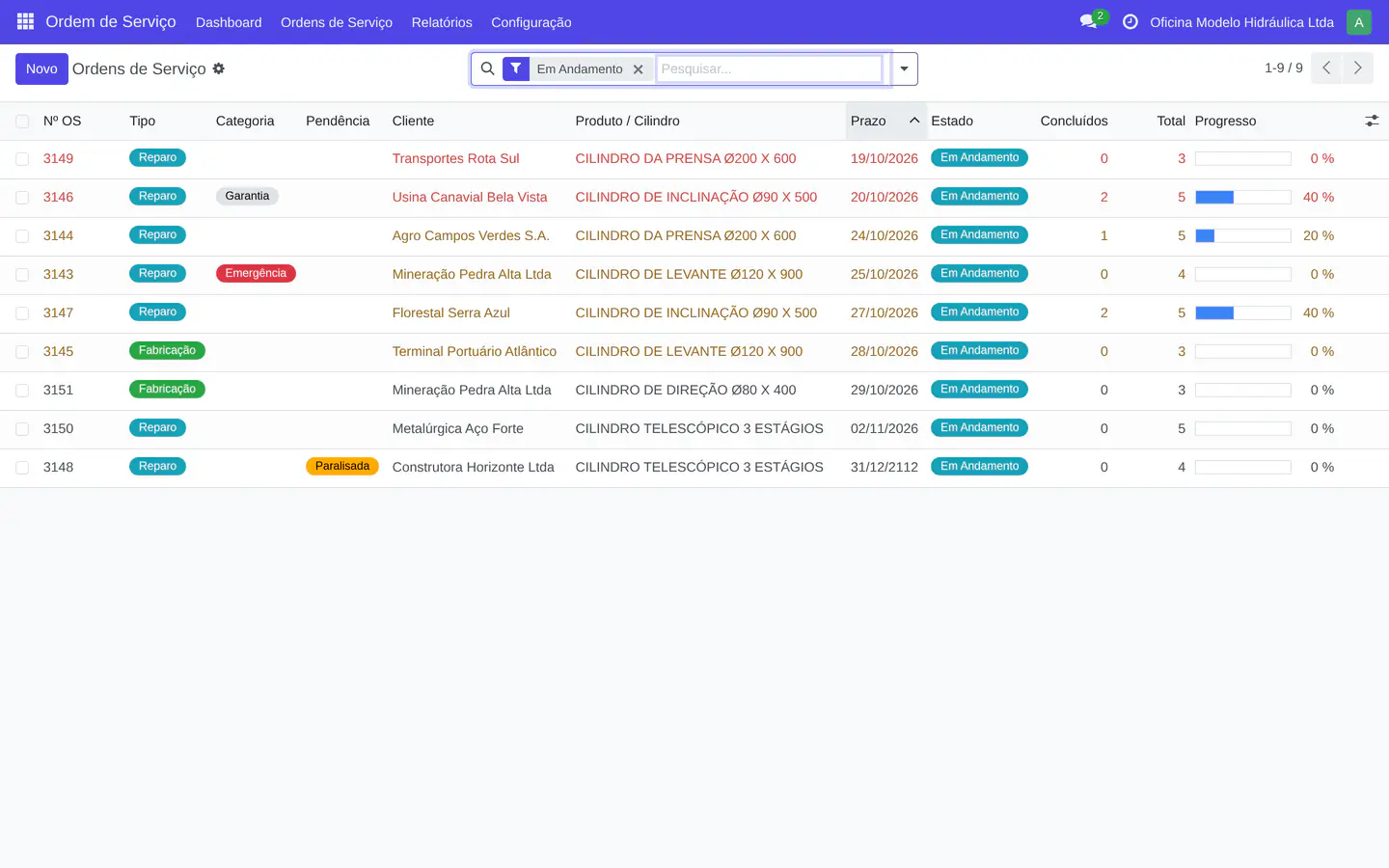Go to previous page of records
Image resolution: width=1389 pixels, height=868 pixels.
pyautogui.click(x=1326, y=68)
